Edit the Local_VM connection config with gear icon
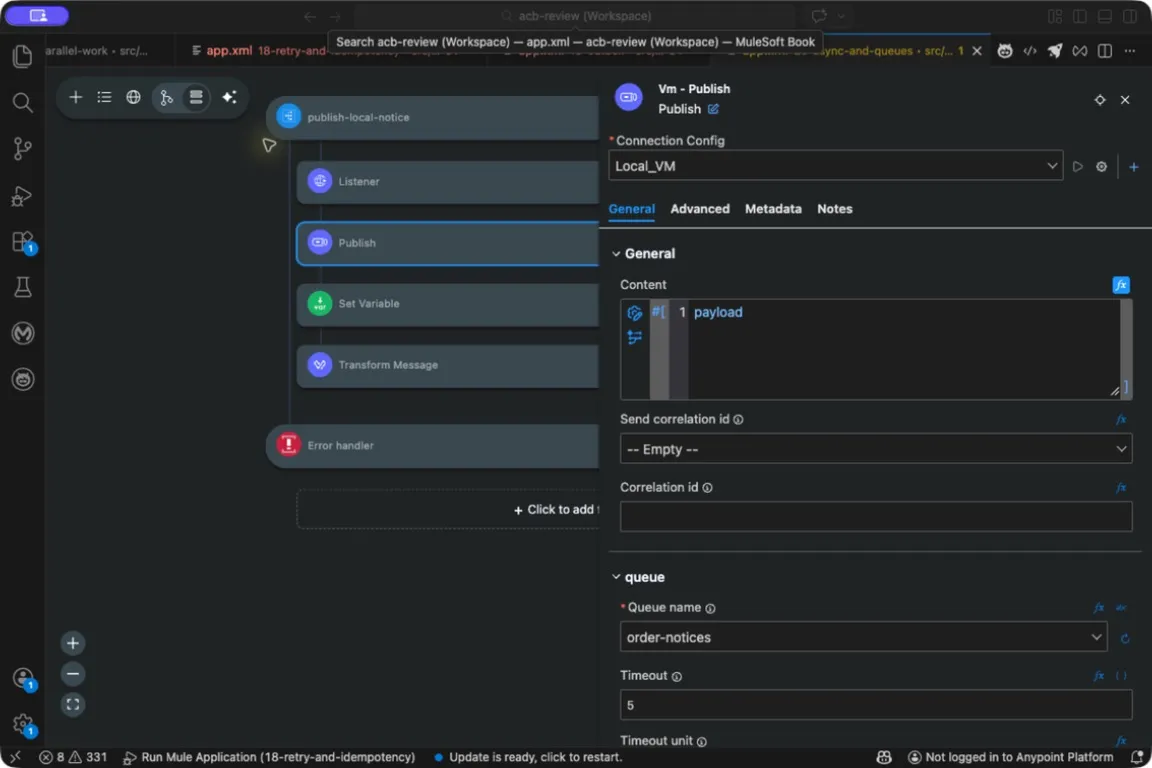 tap(1101, 167)
